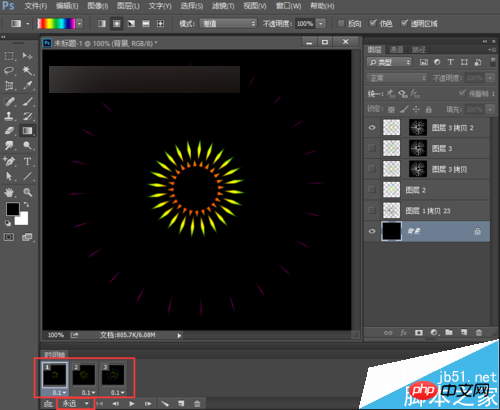Choose the Type tool in toolbox
500x410 pixels.
click(x=27, y=162)
